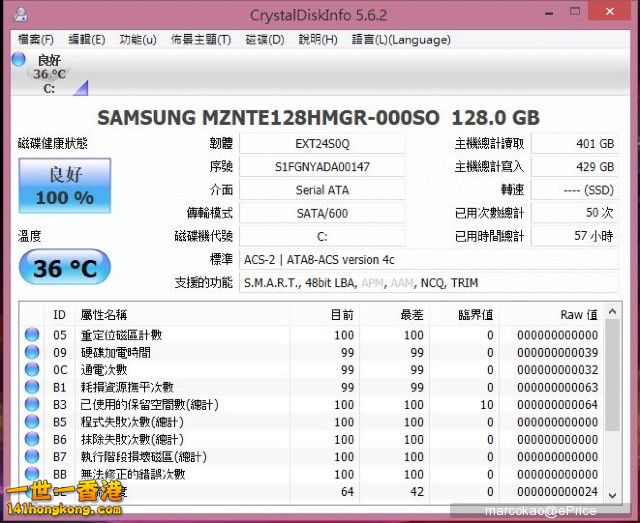Open the 佈景主題(T) menu

pyautogui.click(x=201, y=40)
